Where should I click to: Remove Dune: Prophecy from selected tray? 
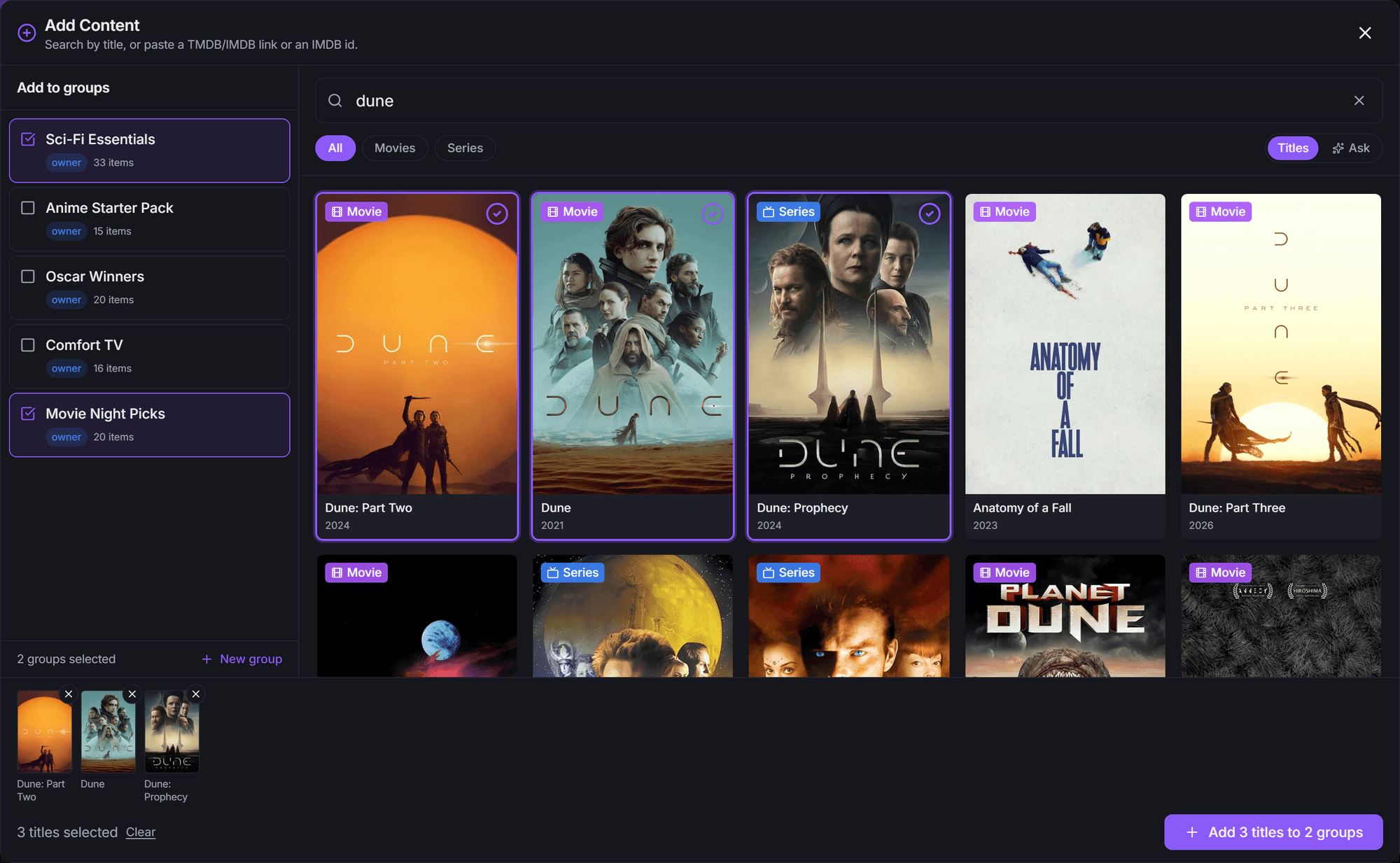(196, 694)
